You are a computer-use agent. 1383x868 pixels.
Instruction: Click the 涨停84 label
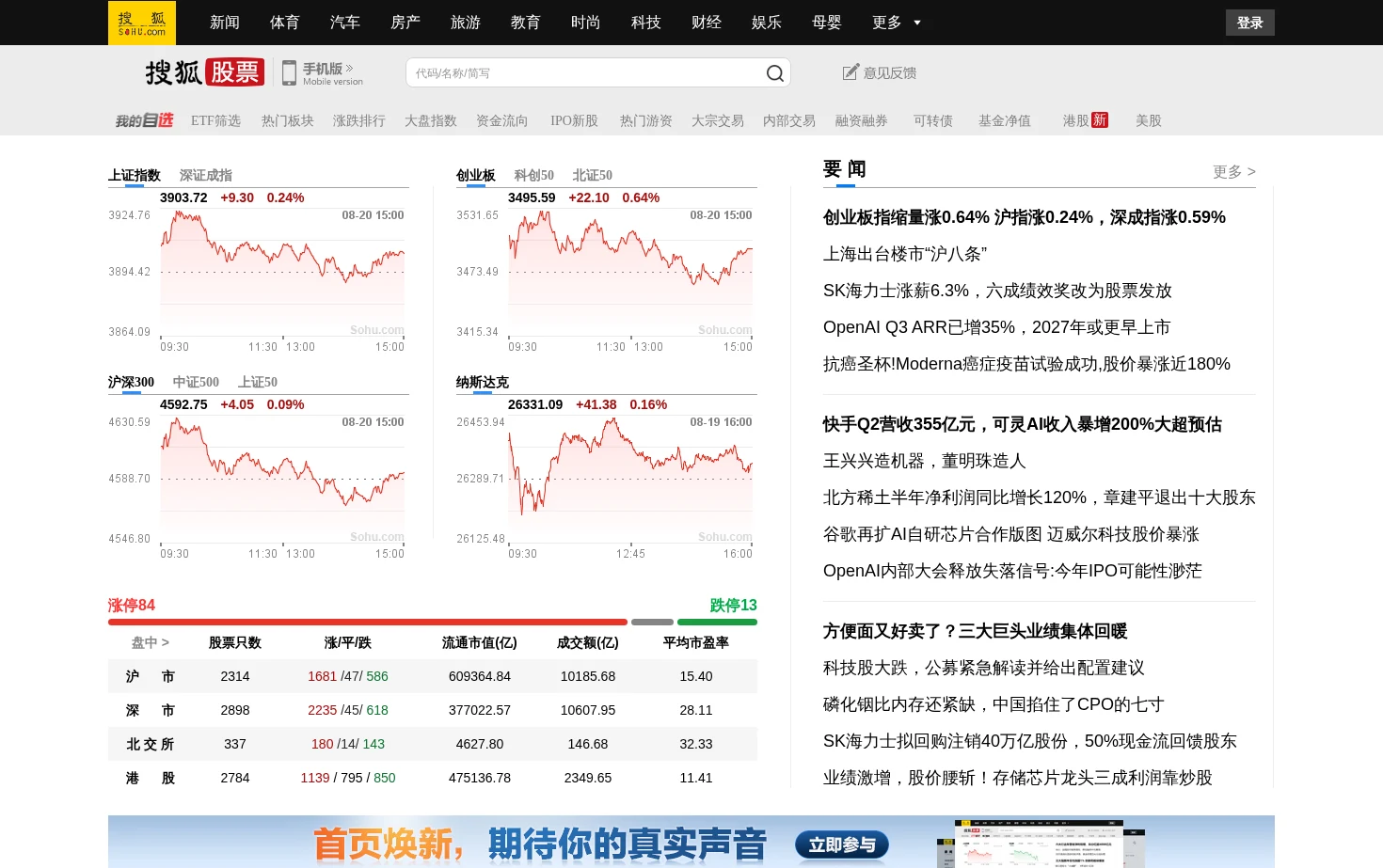tap(132, 606)
